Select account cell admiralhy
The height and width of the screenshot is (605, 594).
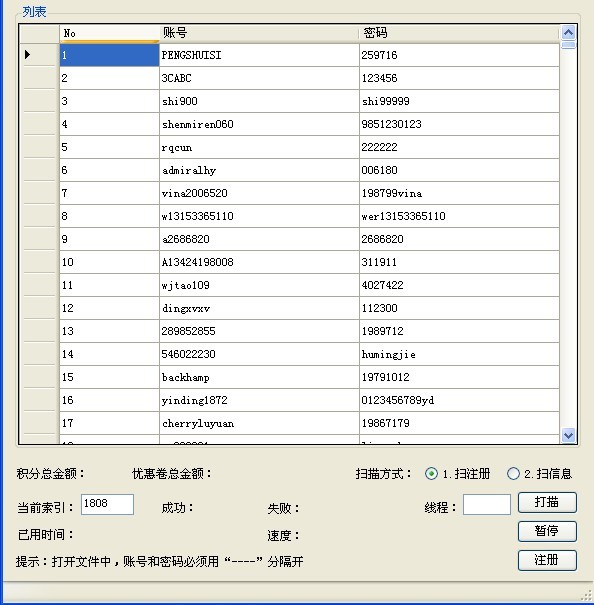259,170
